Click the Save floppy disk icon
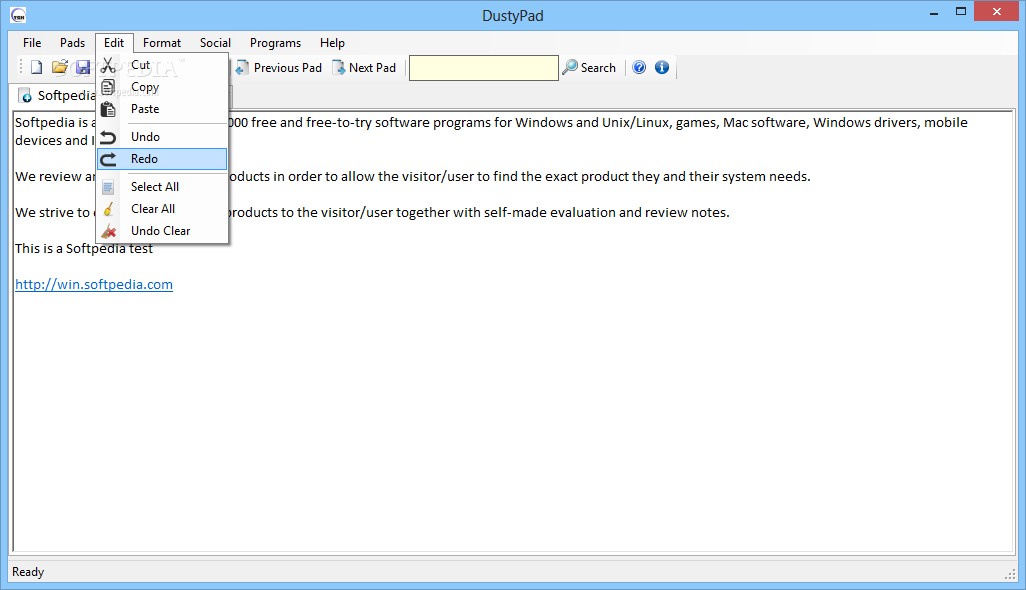 [82, 67]
